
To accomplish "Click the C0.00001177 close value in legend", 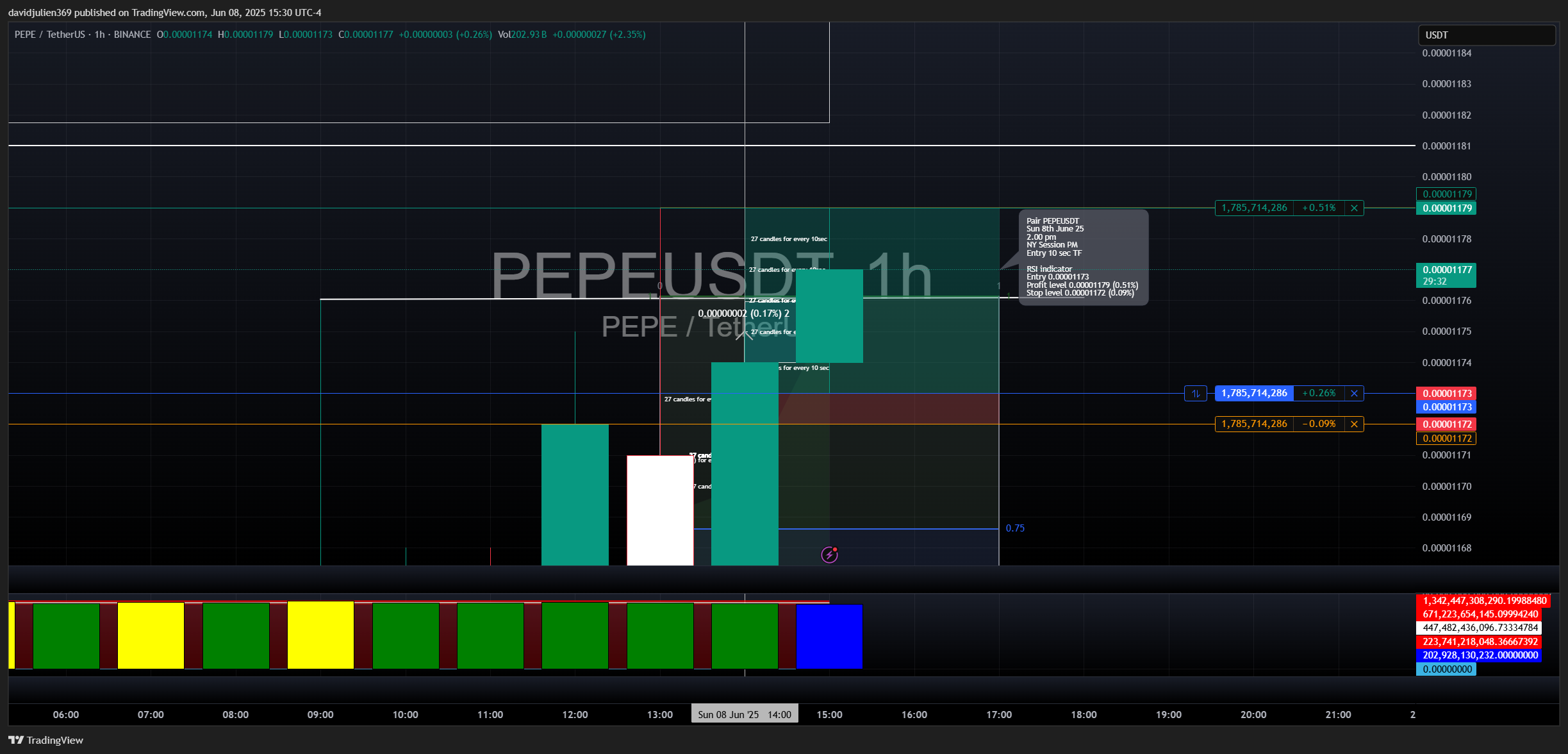I will click(x=366, y=35).
